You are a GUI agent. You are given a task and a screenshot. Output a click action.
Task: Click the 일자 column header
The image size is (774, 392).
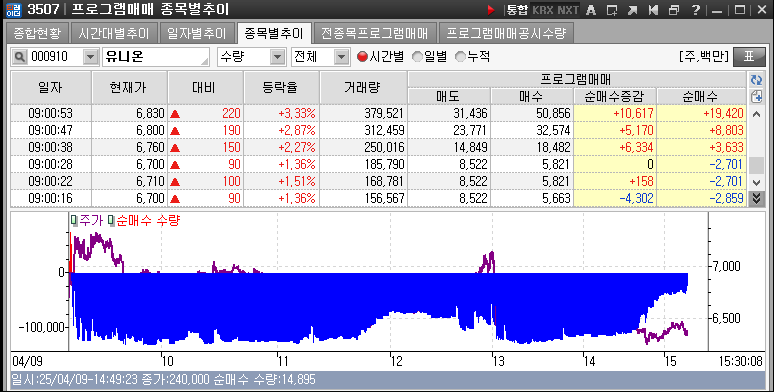click(51, 87)
